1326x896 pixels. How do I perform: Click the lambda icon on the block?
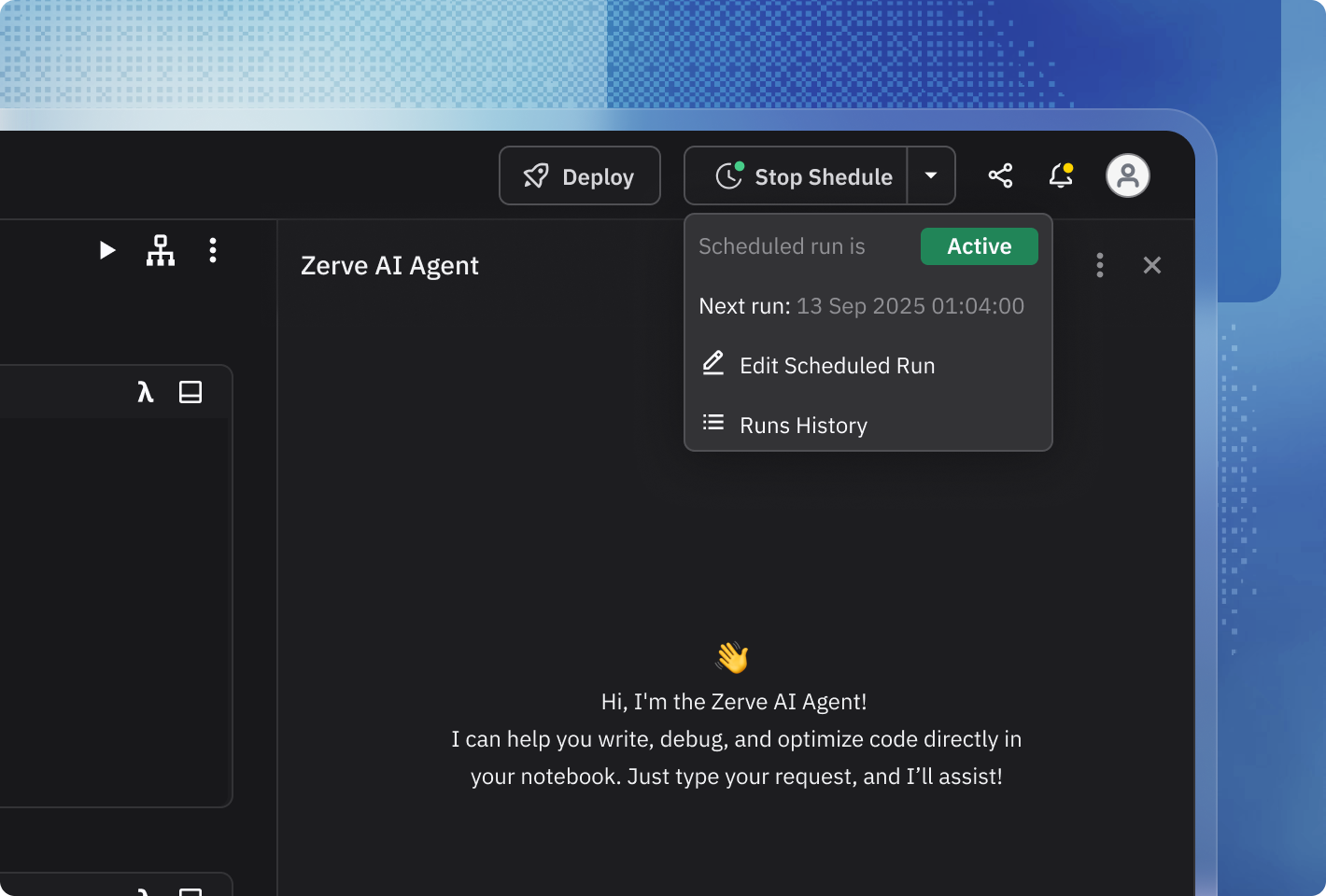tap(145, 392)
